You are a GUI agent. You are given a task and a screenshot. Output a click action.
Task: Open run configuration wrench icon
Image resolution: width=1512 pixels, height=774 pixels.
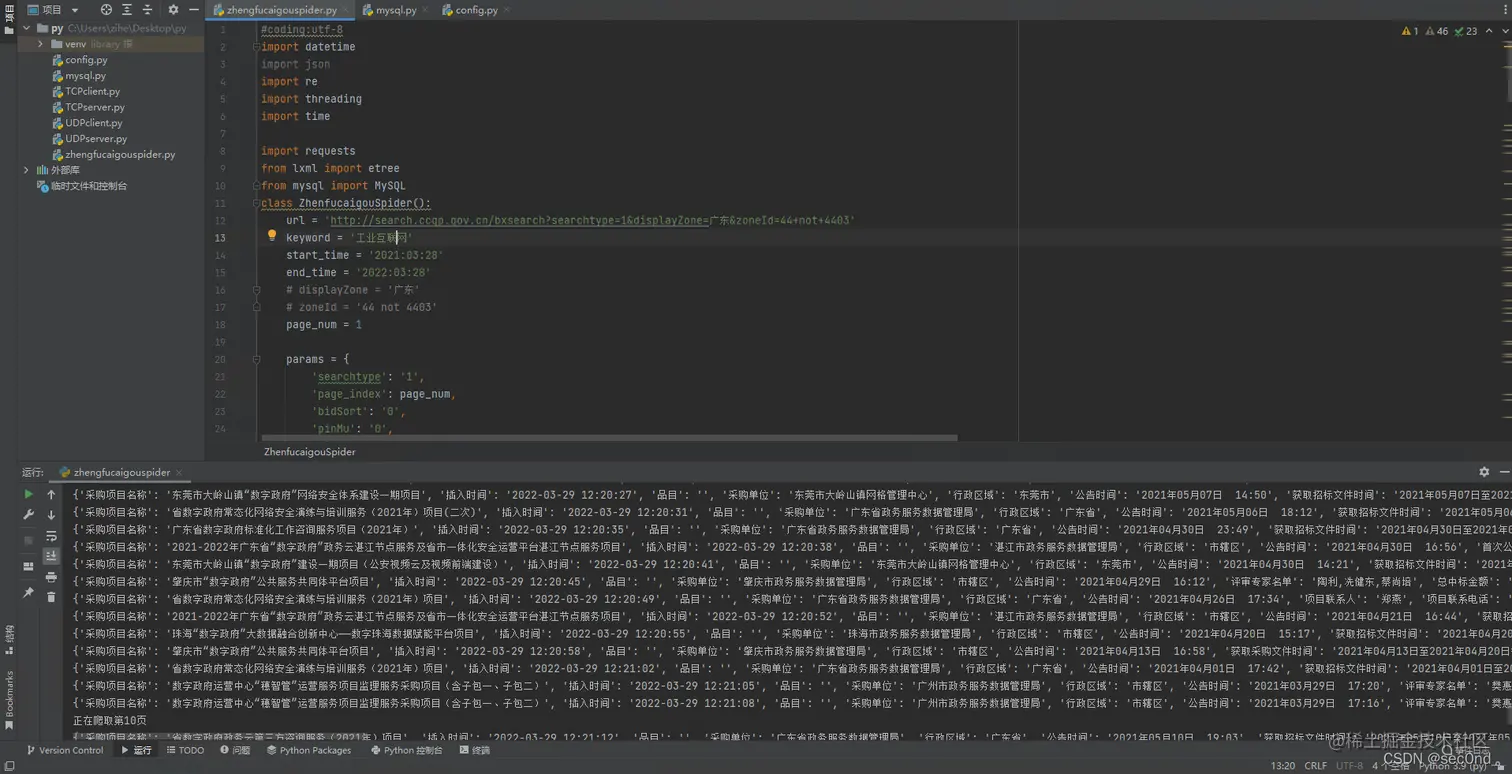coord(28,515)
